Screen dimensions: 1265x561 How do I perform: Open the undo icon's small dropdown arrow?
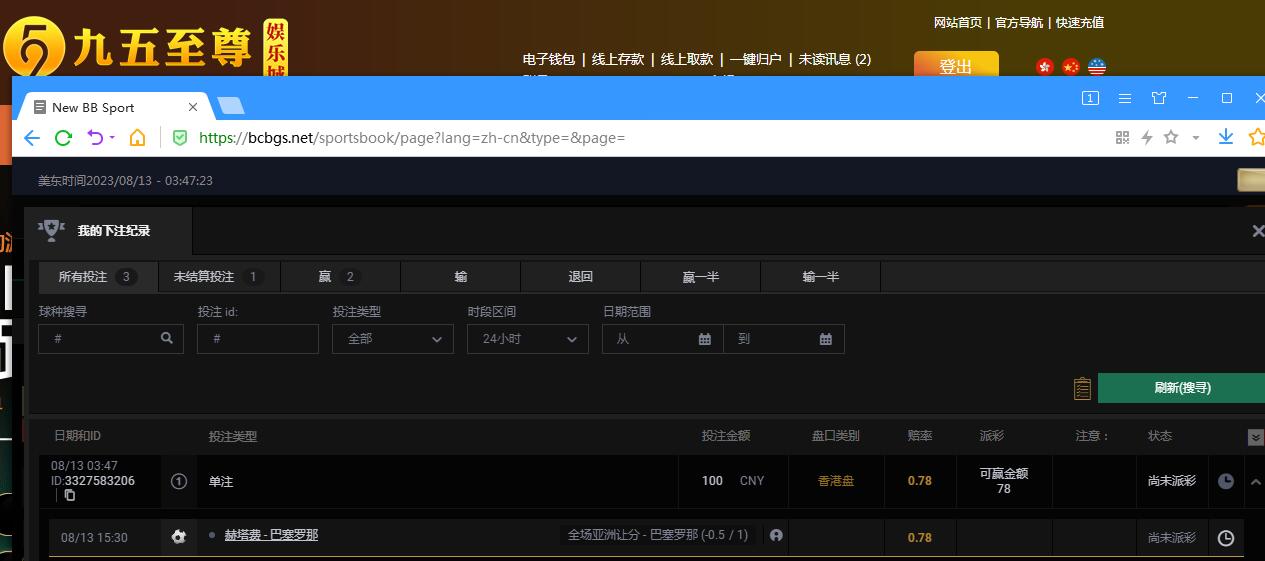[x=112, y=138]
